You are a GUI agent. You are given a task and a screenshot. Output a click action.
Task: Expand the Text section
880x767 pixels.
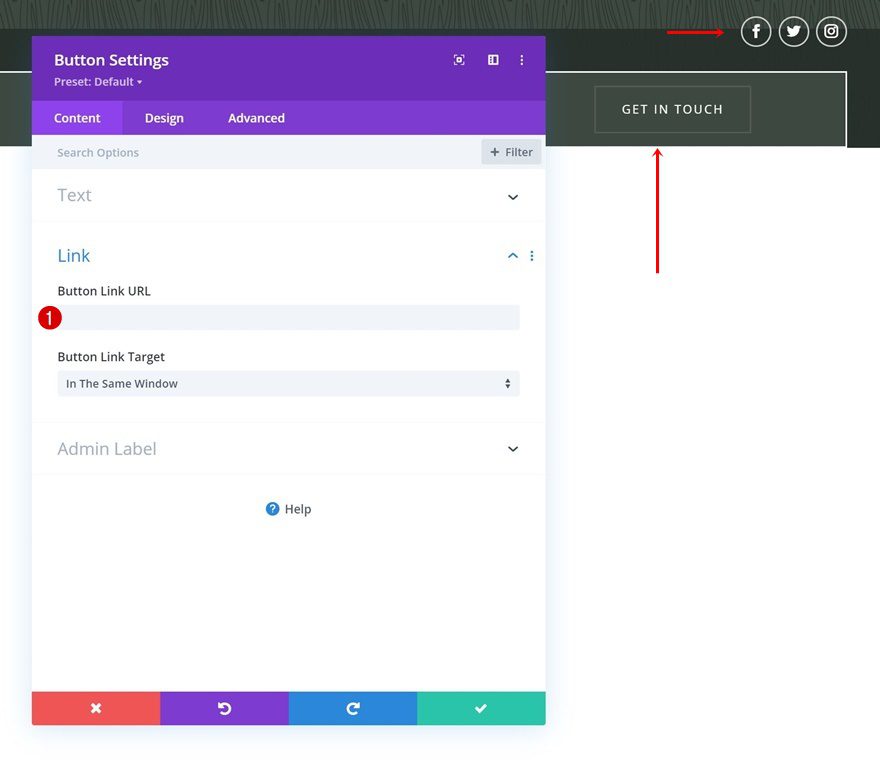click(x=512, y=196)
